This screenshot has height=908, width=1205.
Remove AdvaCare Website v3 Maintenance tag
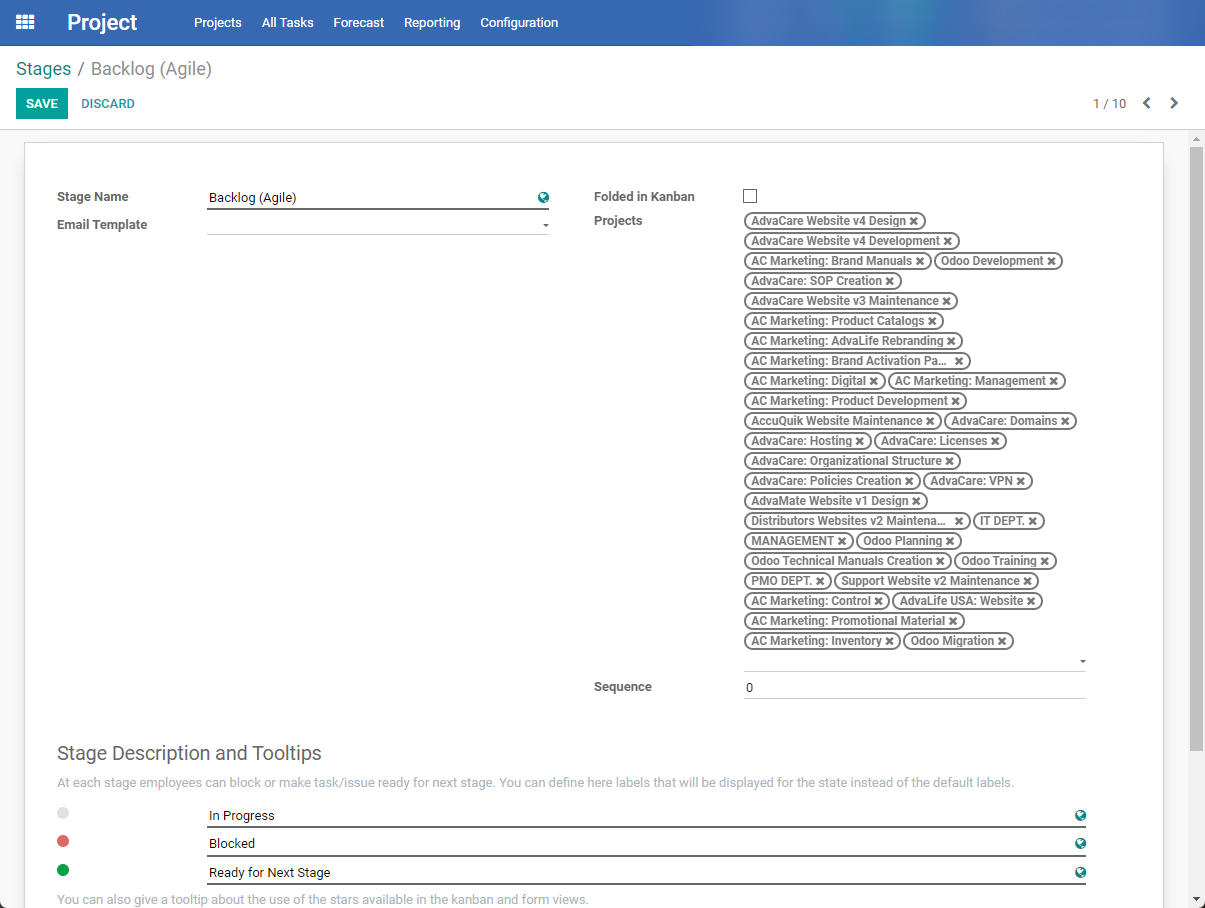(x=947, y=301)
